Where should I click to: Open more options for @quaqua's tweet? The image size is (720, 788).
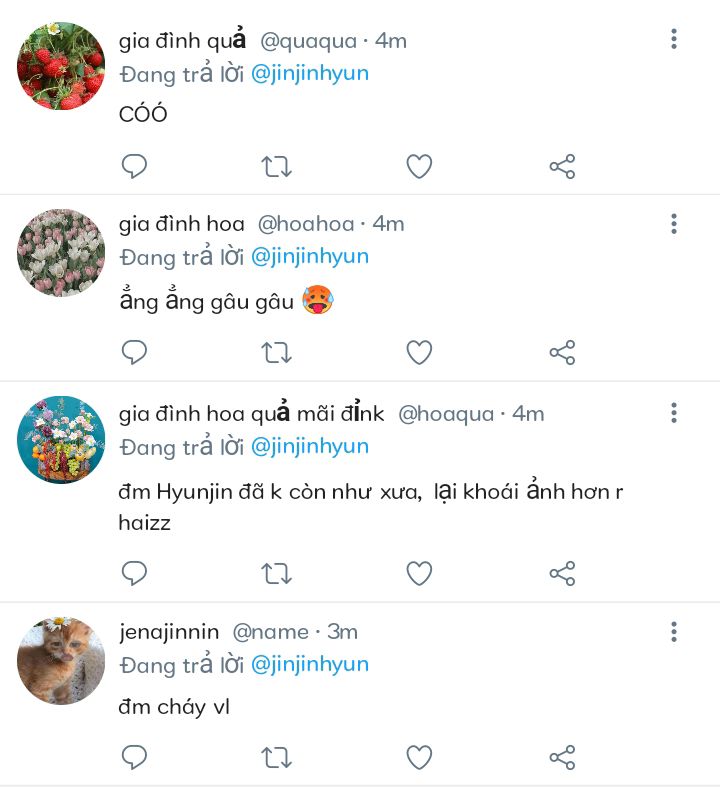coord(674,39)
